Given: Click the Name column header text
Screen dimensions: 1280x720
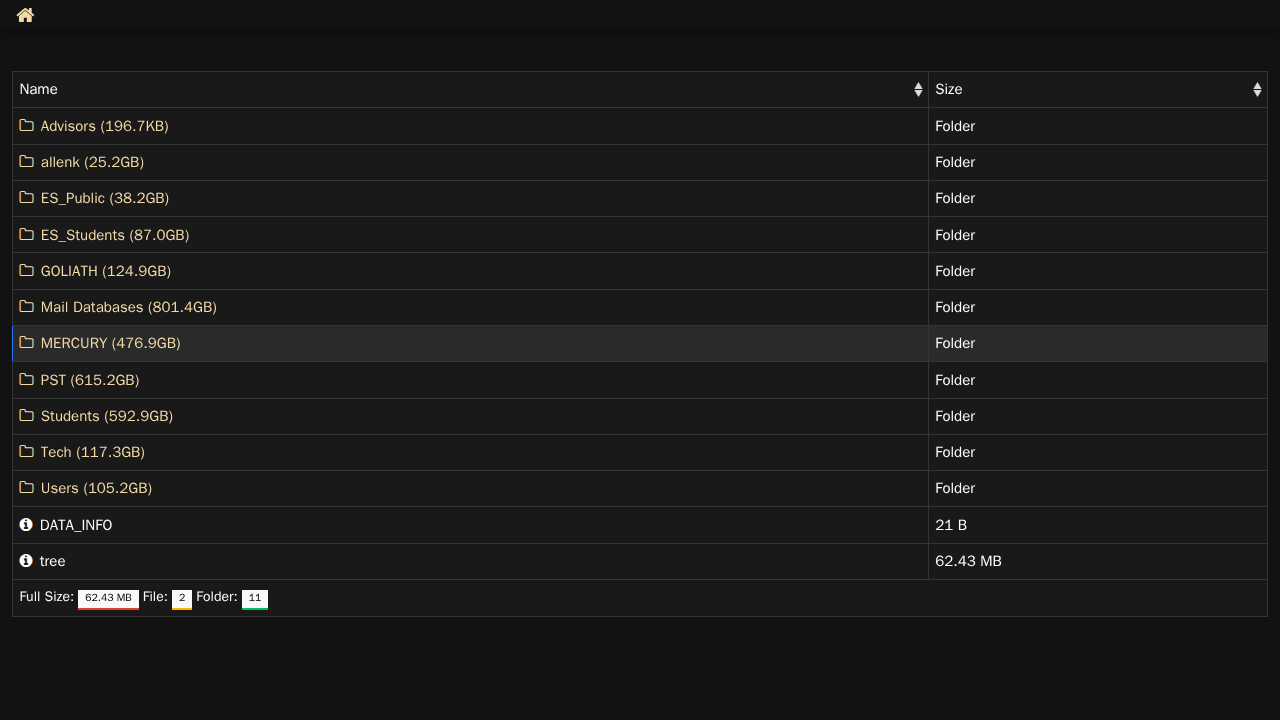Looking at the screenshot, I should pyautogui.click(x=39, y=89).
